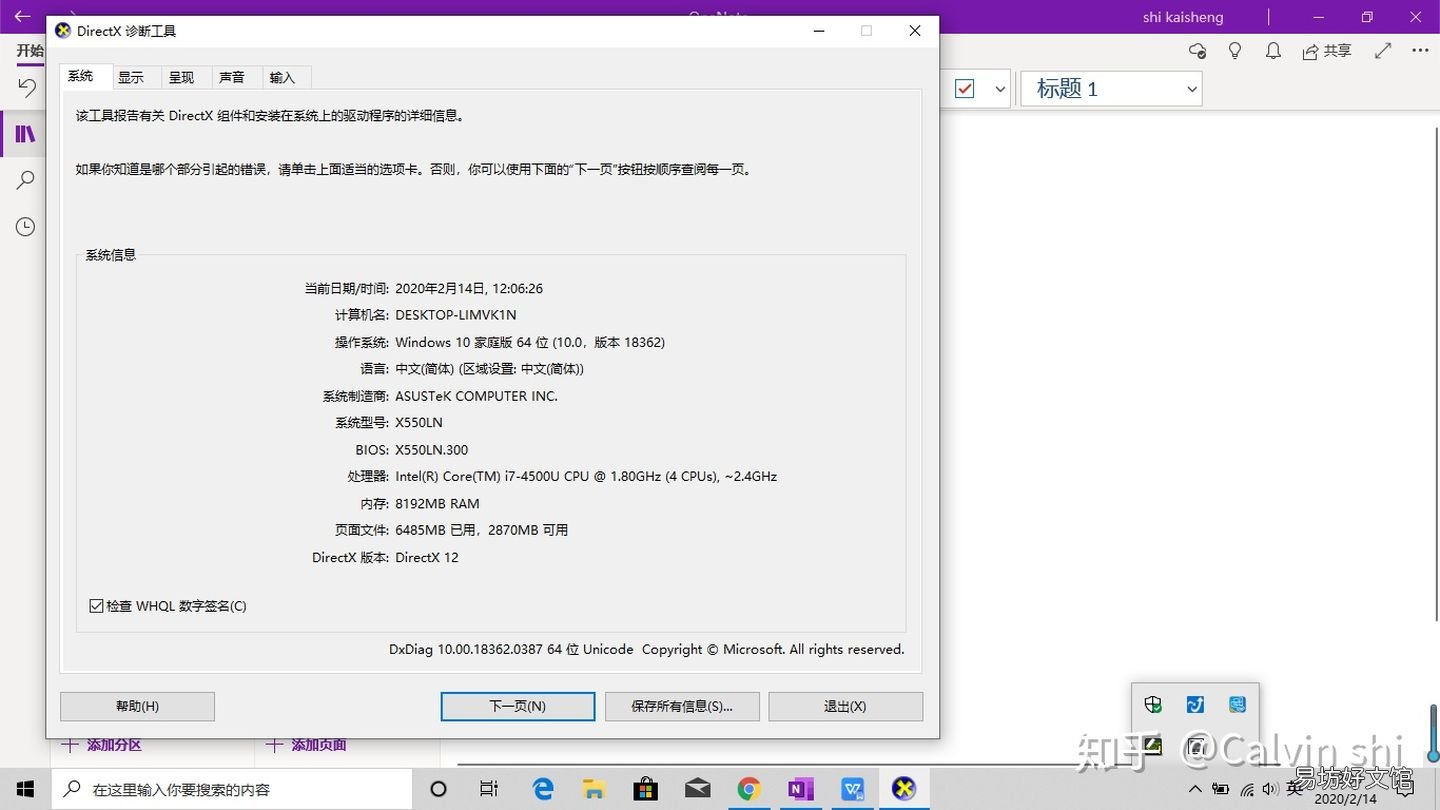The image size is (1440, 810).
Task: Minimize the DirectX 诊断工具 window
Action: coord(819,31)
